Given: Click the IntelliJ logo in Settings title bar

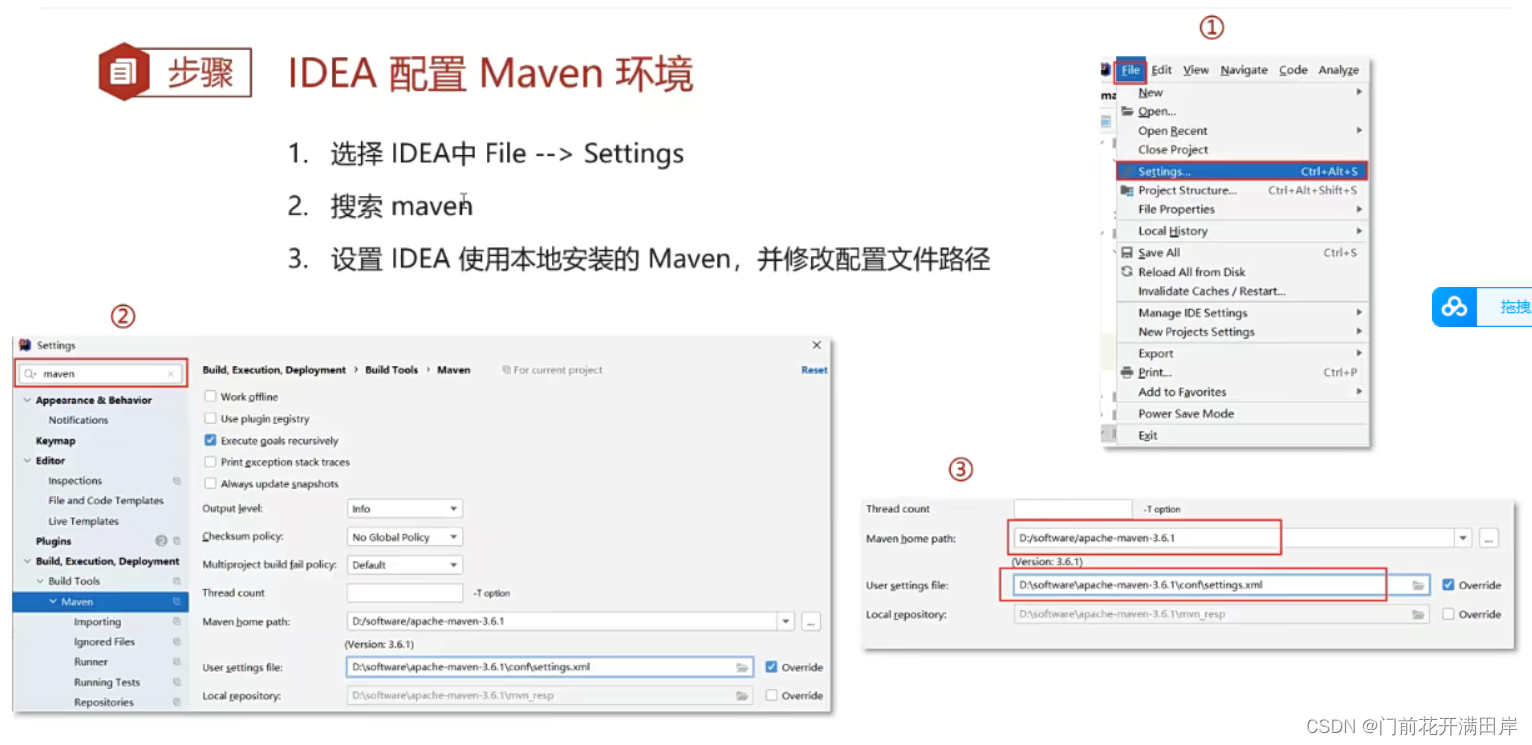Looking at the screenshot, I should (x=25, y=345).
